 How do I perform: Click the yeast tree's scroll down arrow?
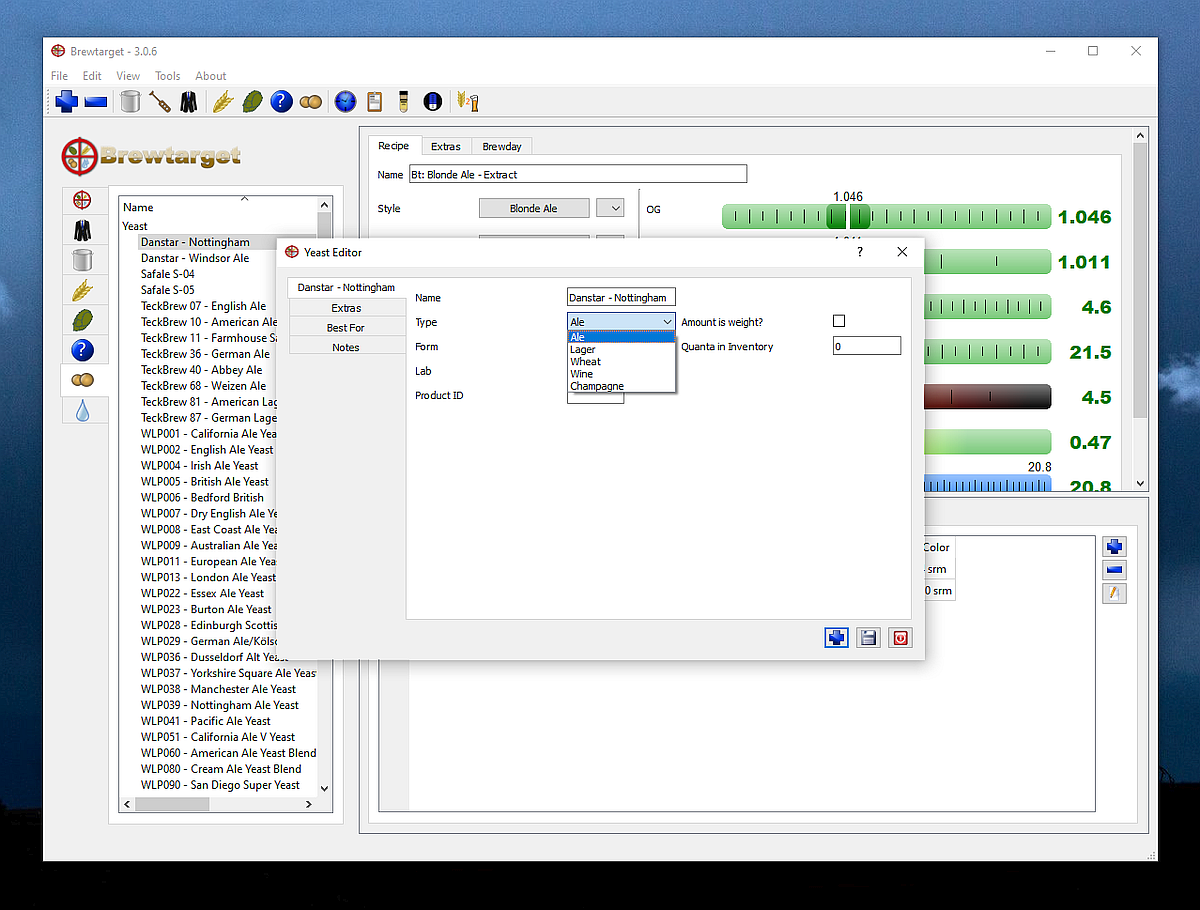click(323, 788)
